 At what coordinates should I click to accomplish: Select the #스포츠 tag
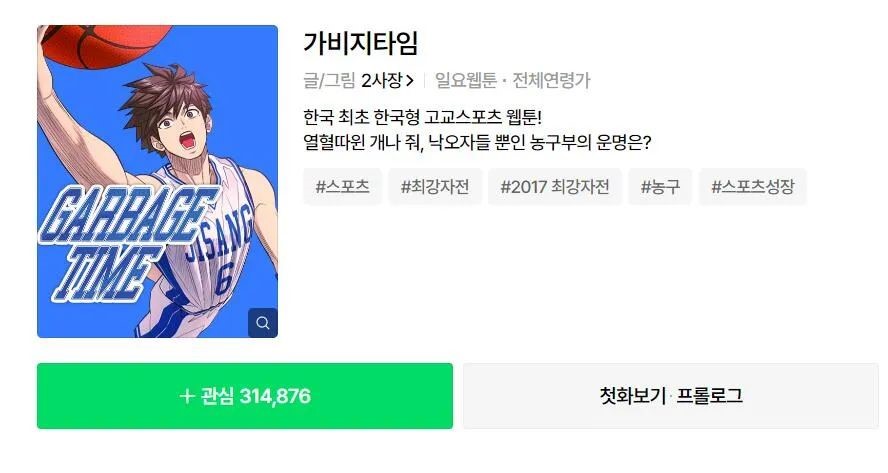tap(343, 186)
